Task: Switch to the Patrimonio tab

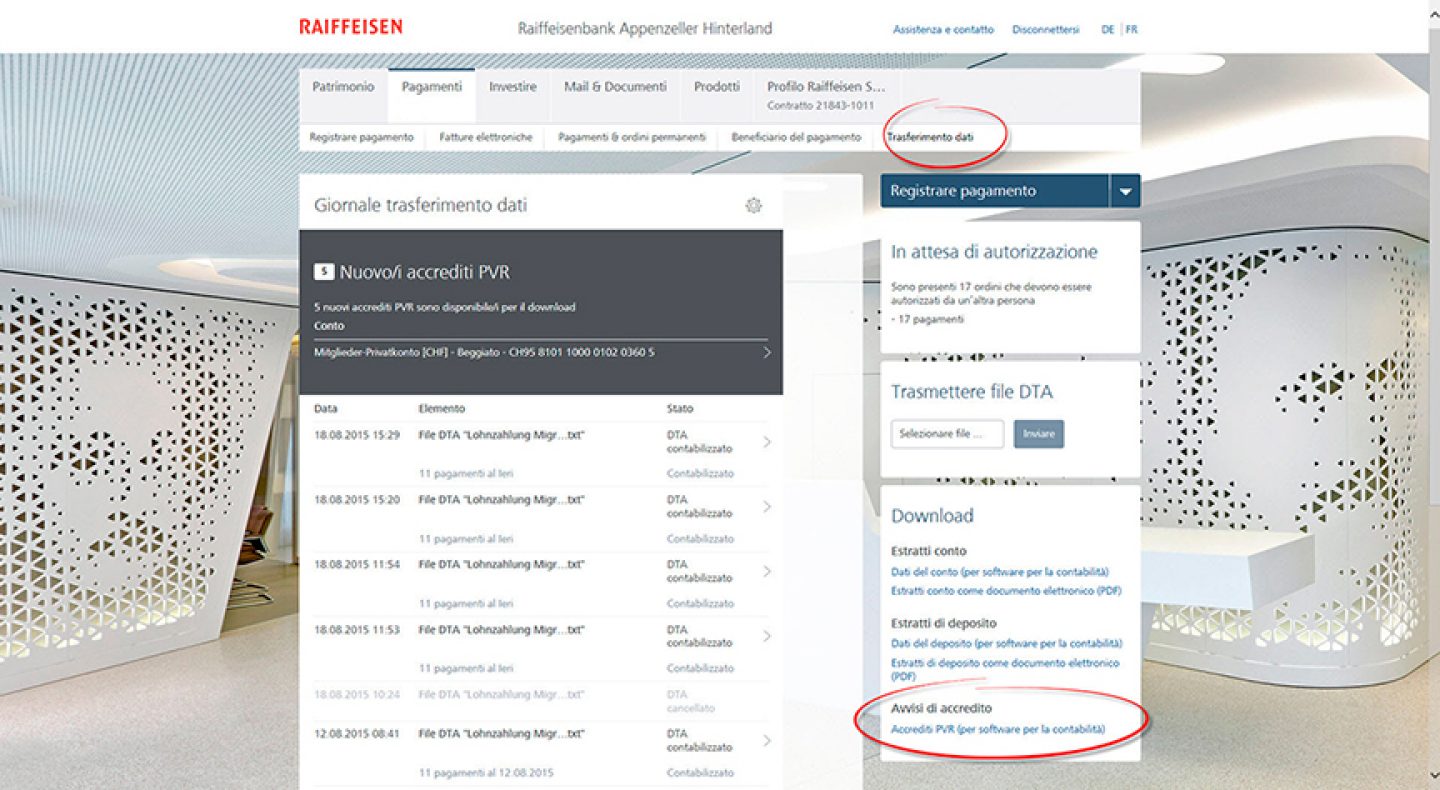Action: pyautogui.click(x=343, y=87)
